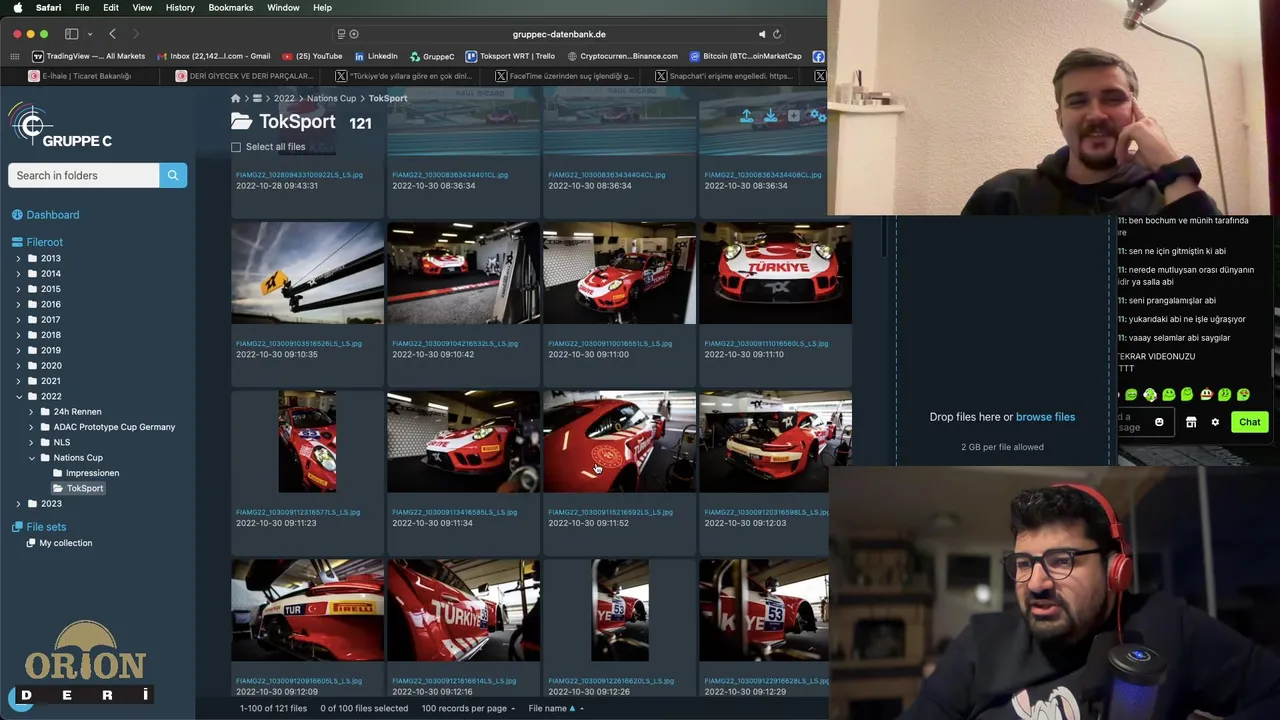The height and width of the screenshot is (720, 1280).
Task: Open the File menu
Action: 82,8
